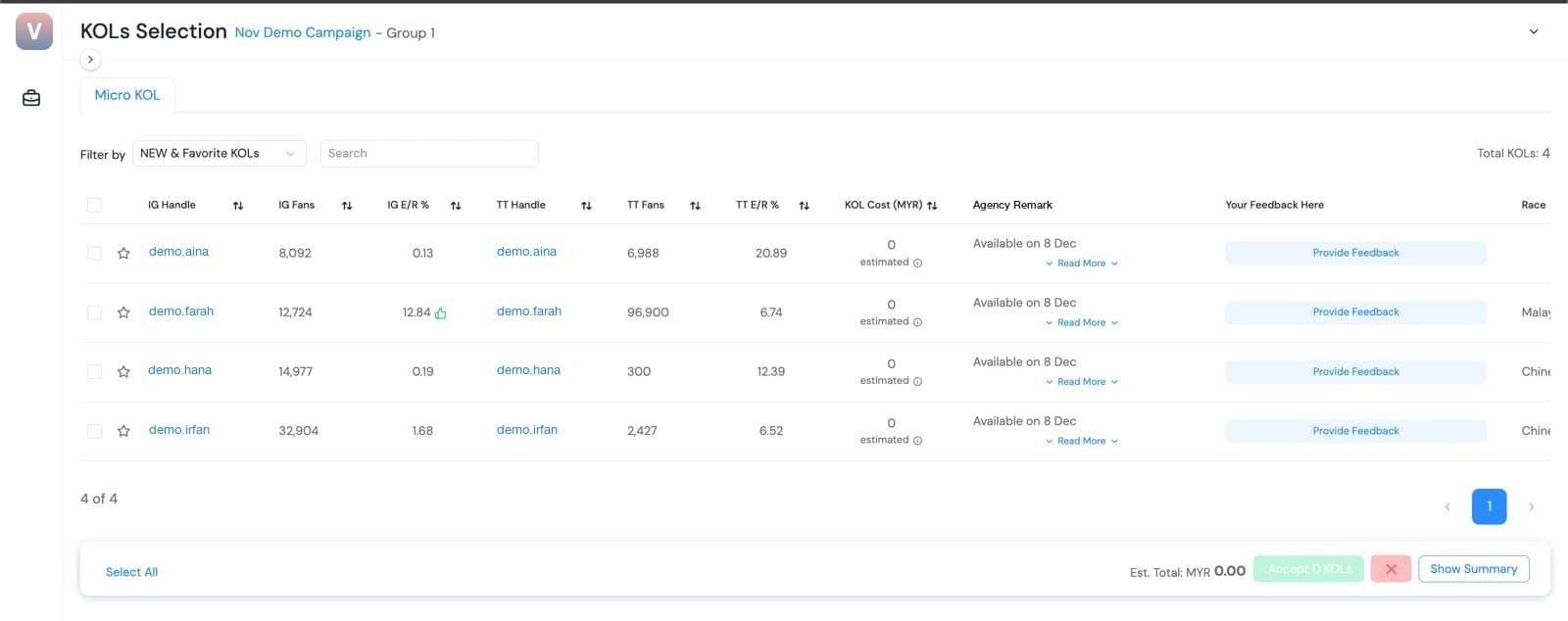
Task: Check the demo.farah row checkbox
Action: click(x=94, y=312)
